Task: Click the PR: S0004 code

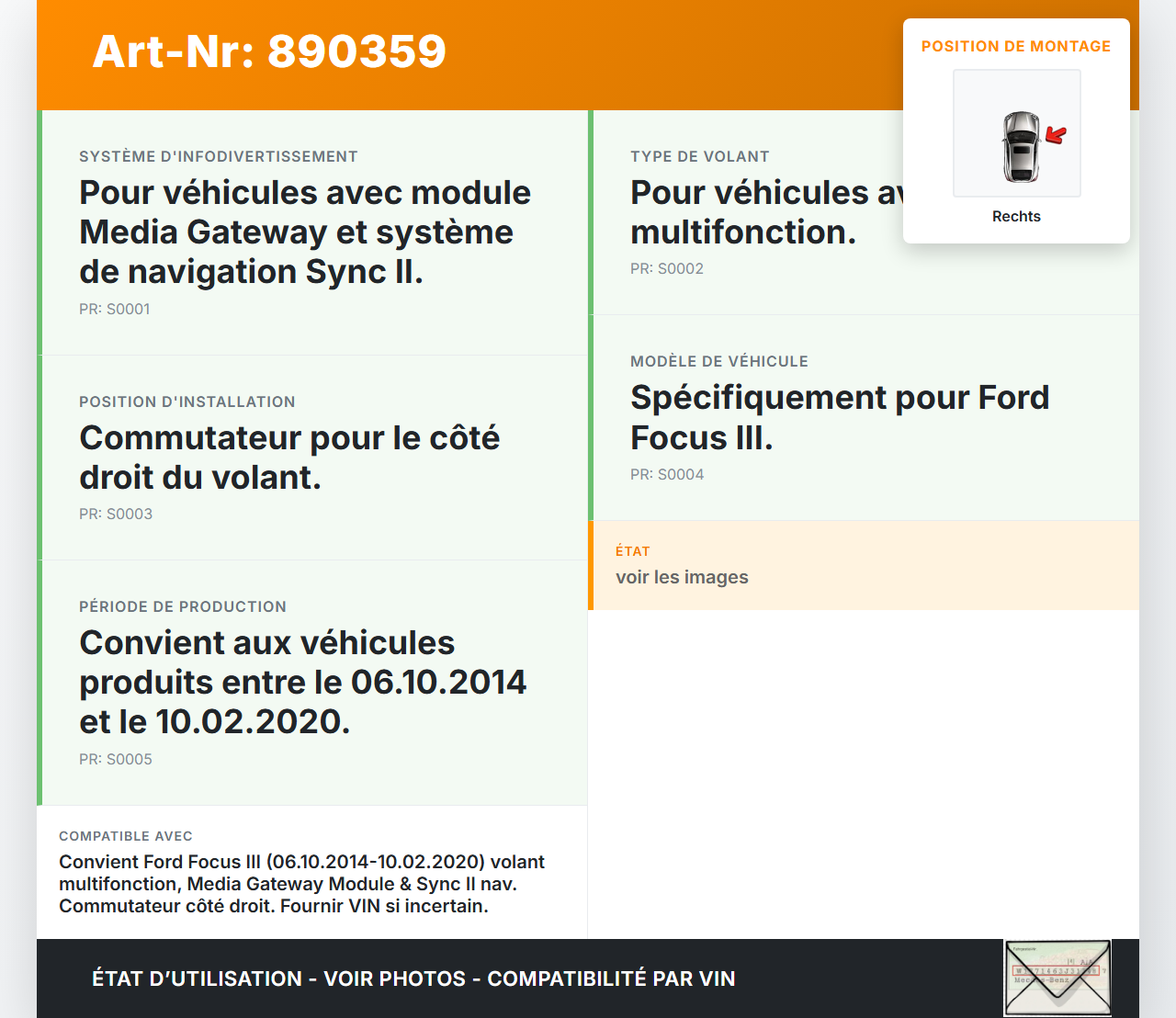Action: pos(667,475)
